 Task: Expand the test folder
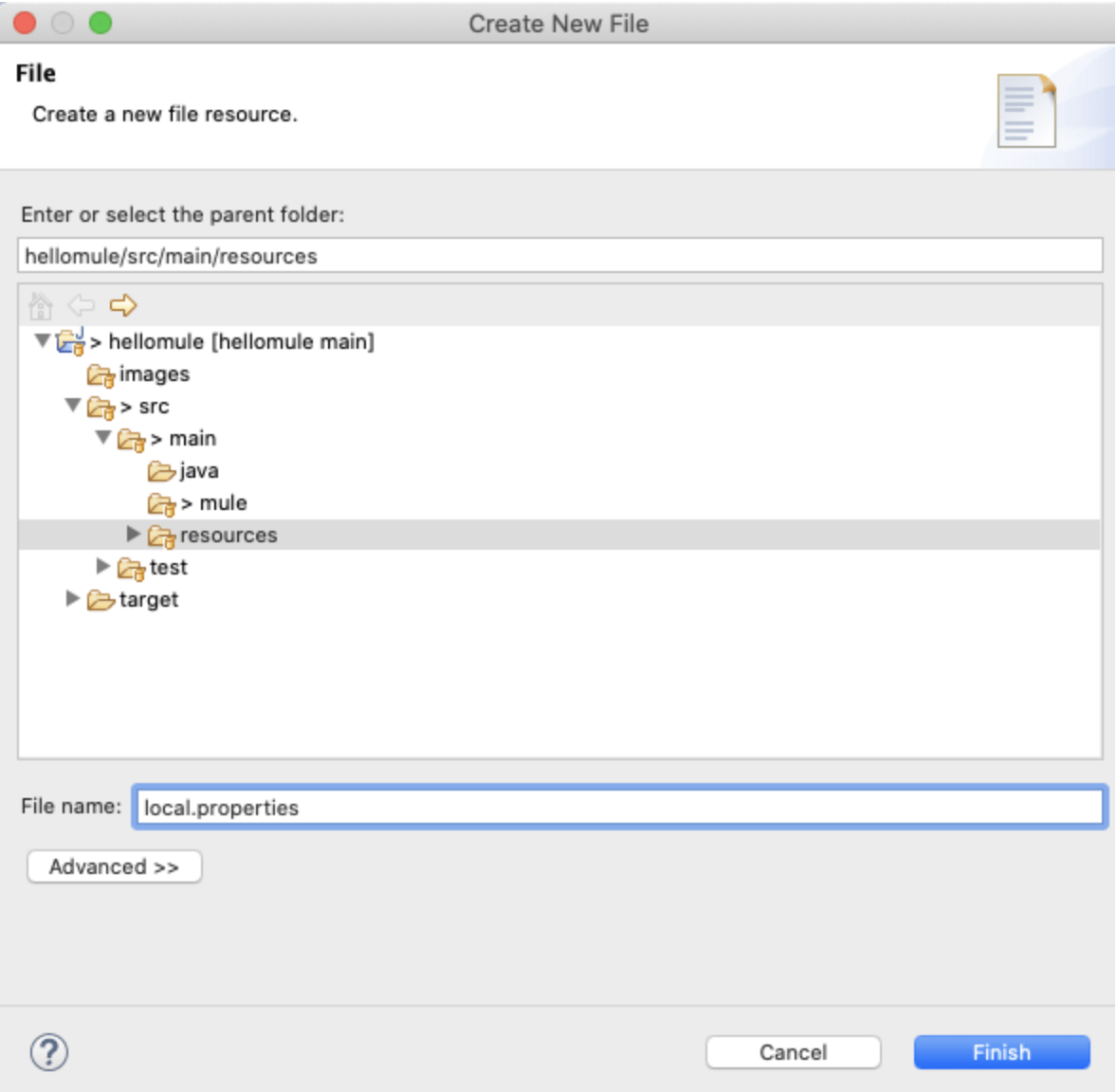coord(103,567)
